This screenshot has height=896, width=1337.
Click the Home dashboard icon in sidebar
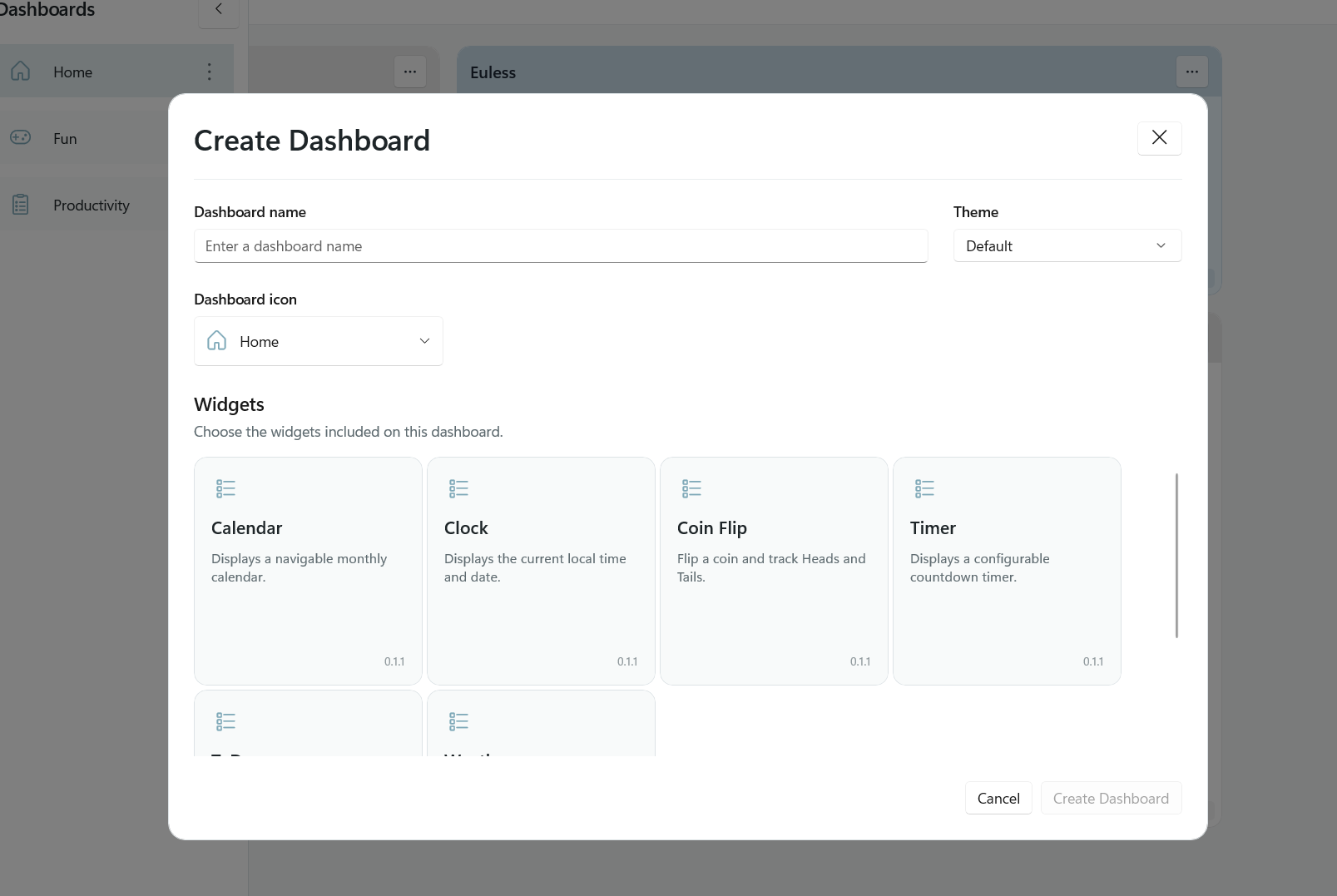[21, 72]
